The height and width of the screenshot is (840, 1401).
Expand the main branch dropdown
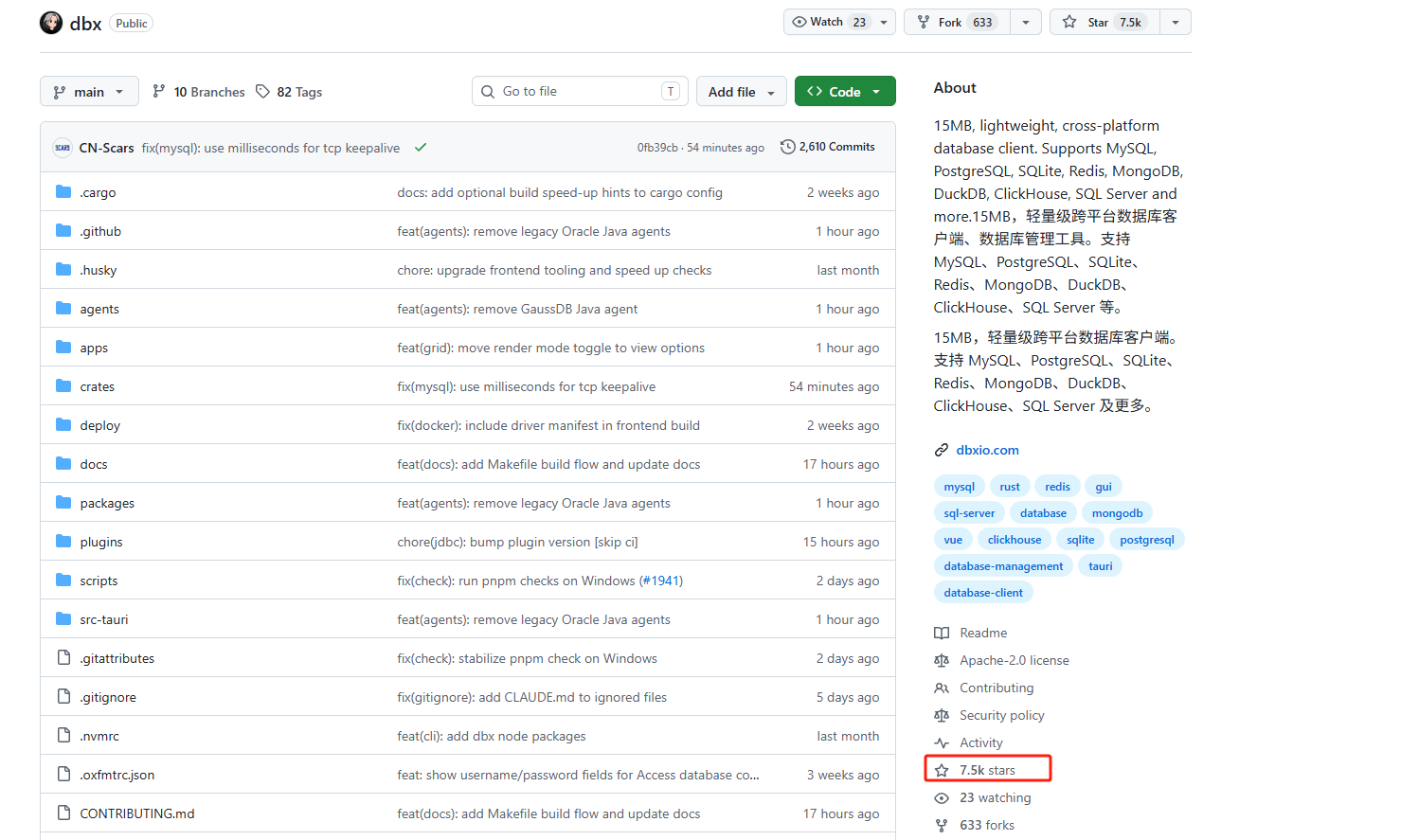click(89, 91)
